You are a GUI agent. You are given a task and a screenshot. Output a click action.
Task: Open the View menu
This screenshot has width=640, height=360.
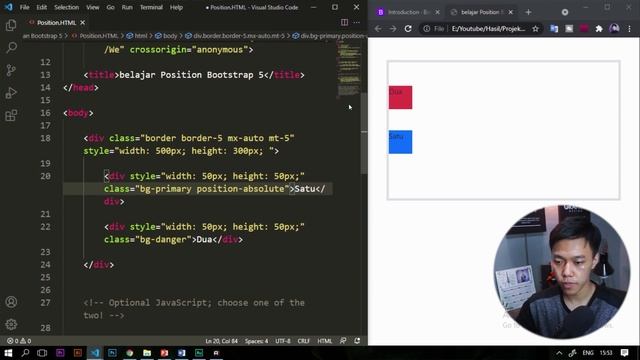point(92,7)
